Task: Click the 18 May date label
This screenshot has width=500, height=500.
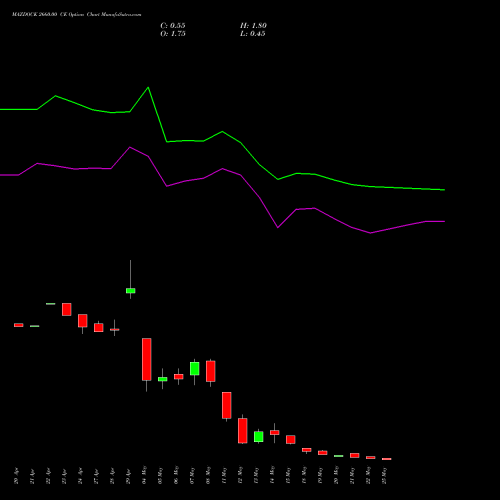Action: pos(304,475)
